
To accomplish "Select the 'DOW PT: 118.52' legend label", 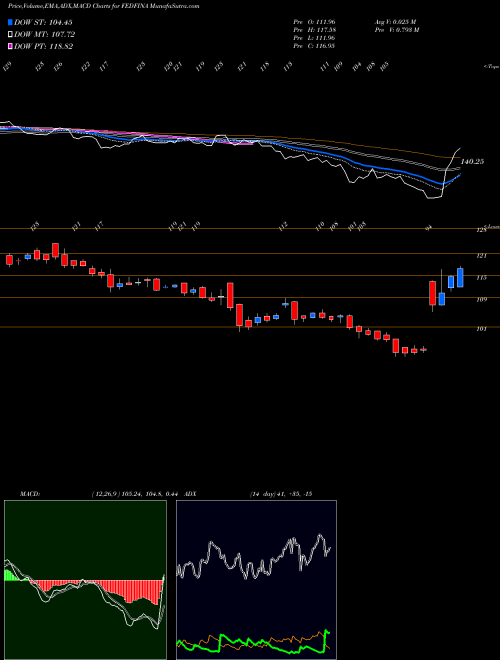I will 43,47.
